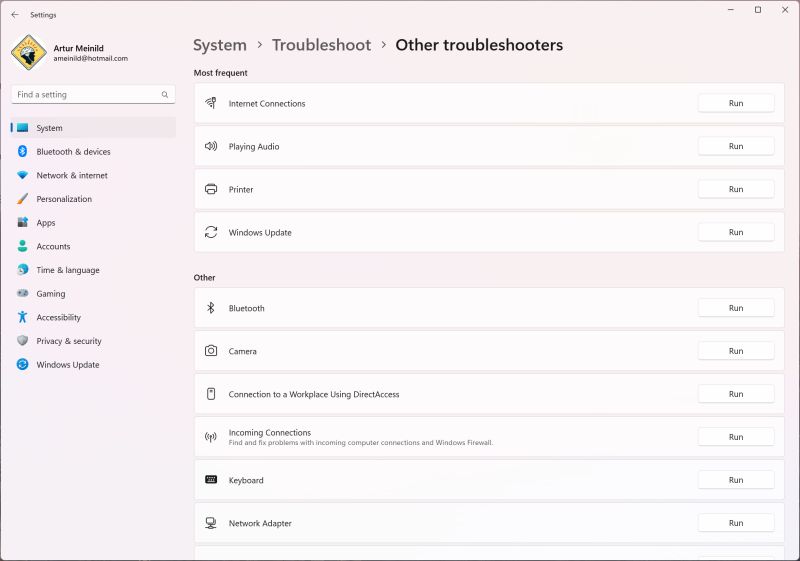Image resolution: width=800 pixels, height=561 pixels.
Task: Open the System settings category label
Action: 49,128
